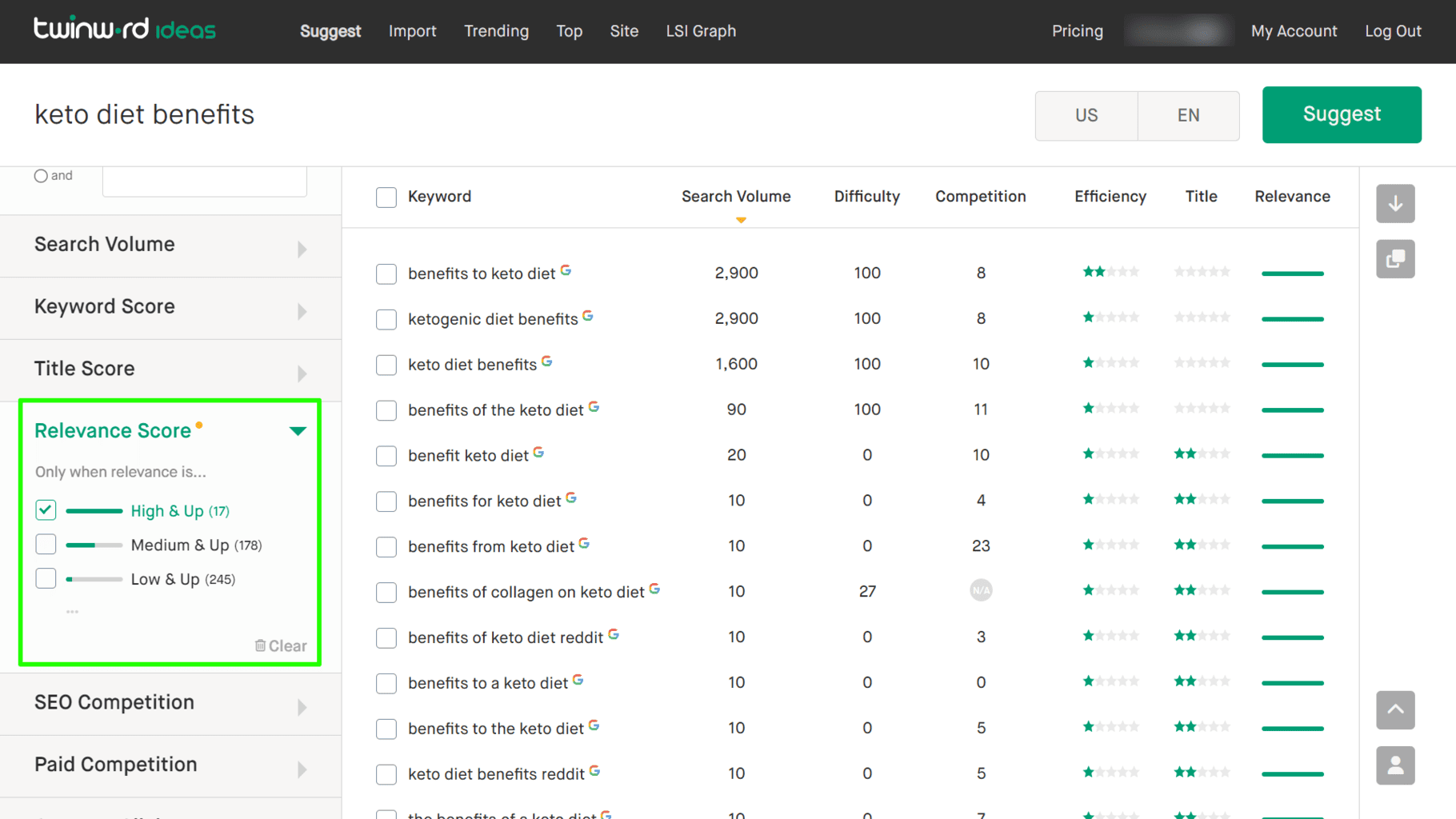1456x819 pixels.
Task: Uncheck the 'High & Up' relevance filter
Action: tap(46, 509)
